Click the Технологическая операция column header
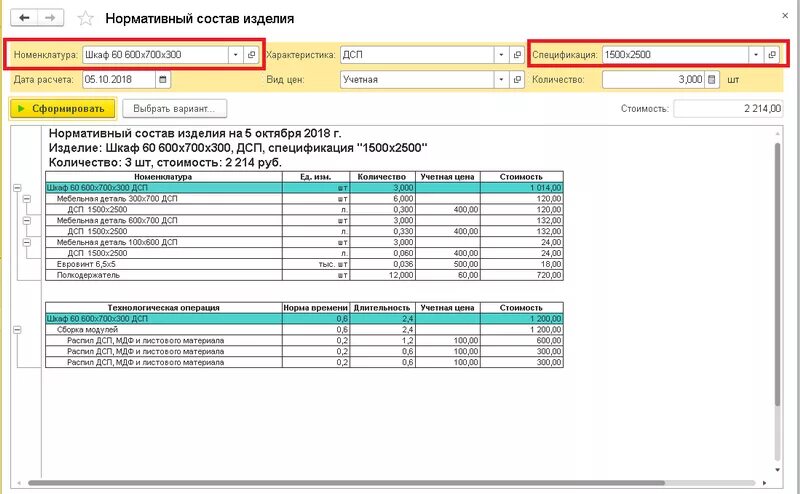Image resolution: width=800 pixels, height=494 pixels. [163, 308]
